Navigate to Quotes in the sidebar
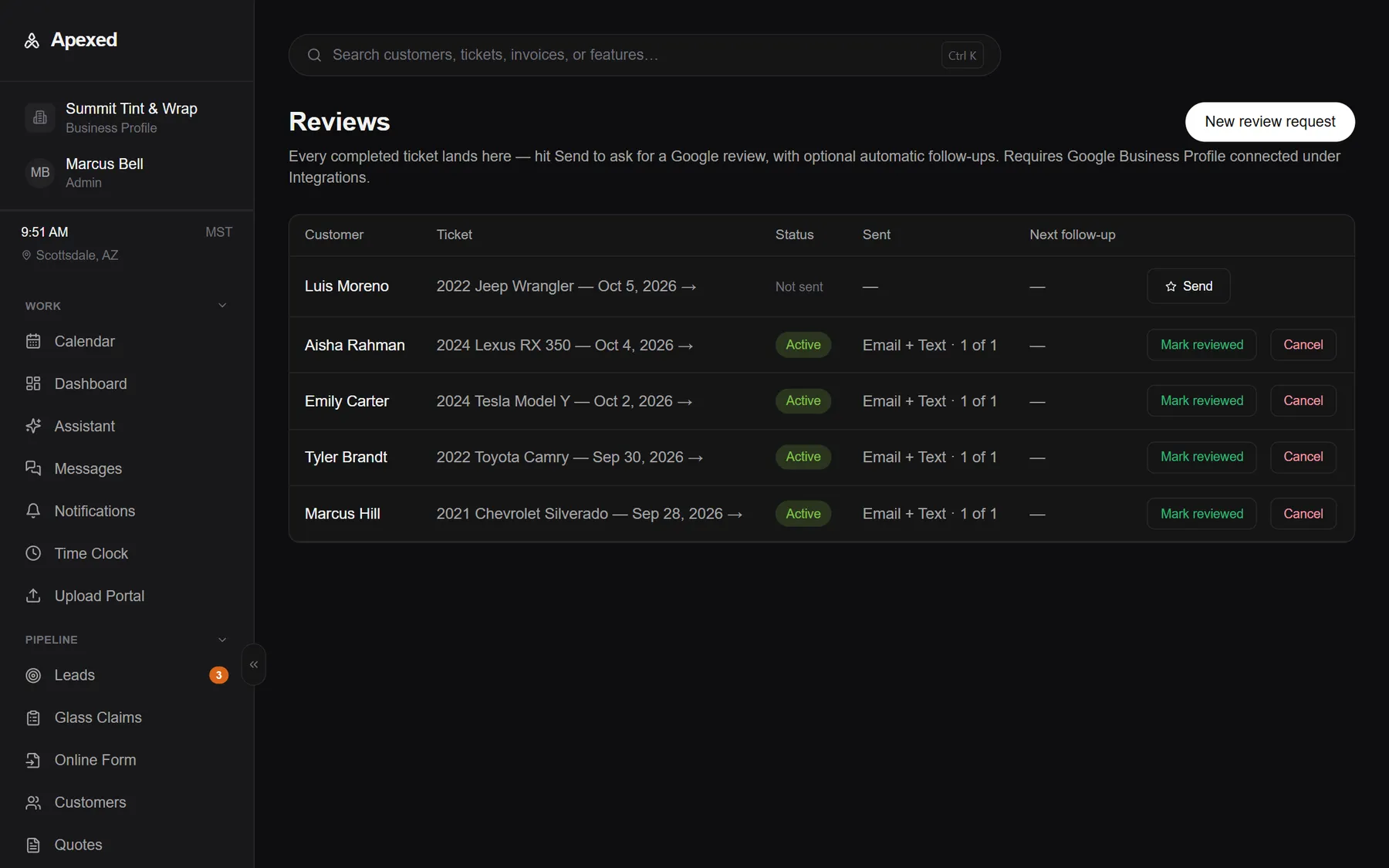 point(78,845)
